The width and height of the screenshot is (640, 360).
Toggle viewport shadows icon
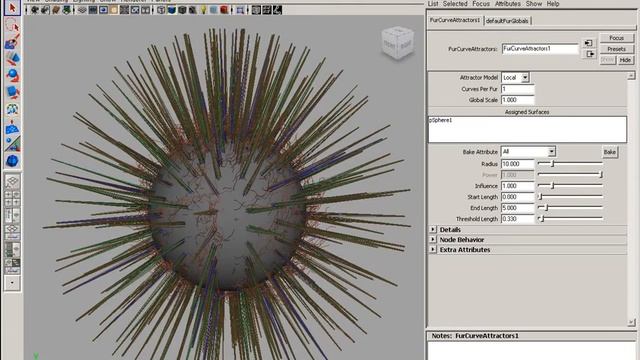pyautogui.click(x=214, y=10)
